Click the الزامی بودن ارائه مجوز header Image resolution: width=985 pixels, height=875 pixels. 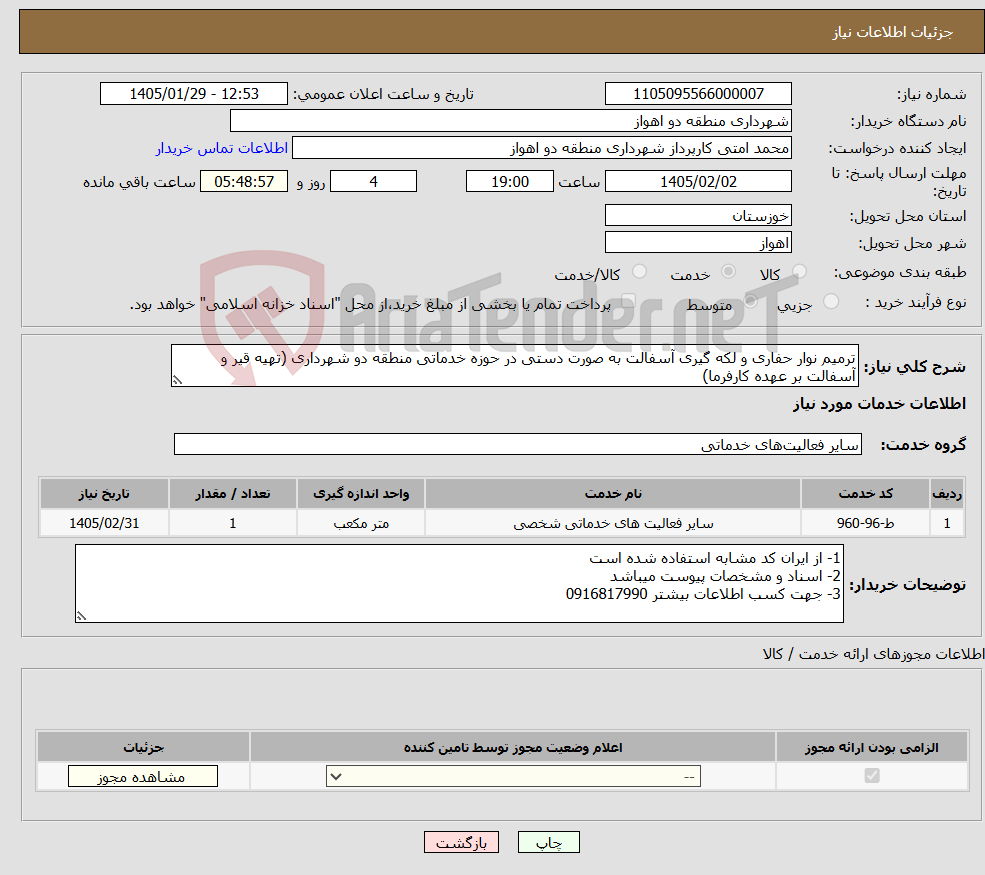(872, 747)
